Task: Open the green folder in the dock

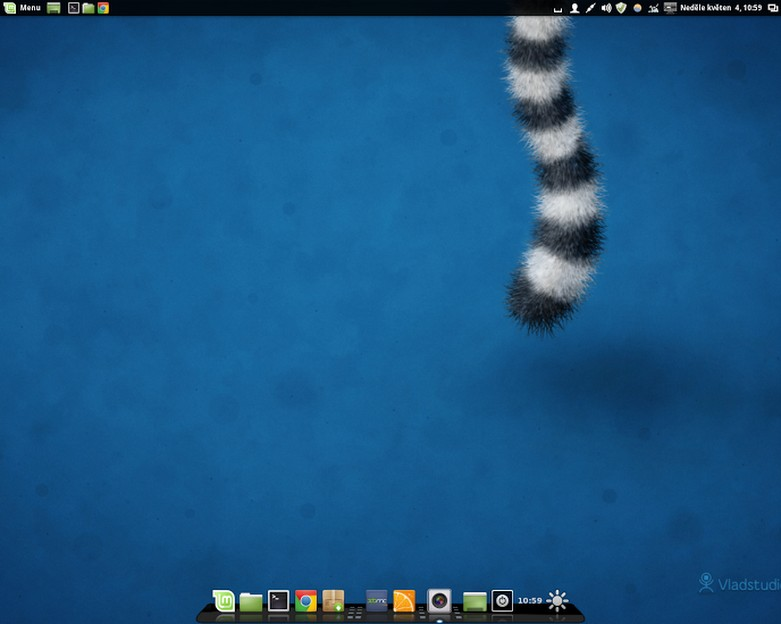Action: (251, 602)
